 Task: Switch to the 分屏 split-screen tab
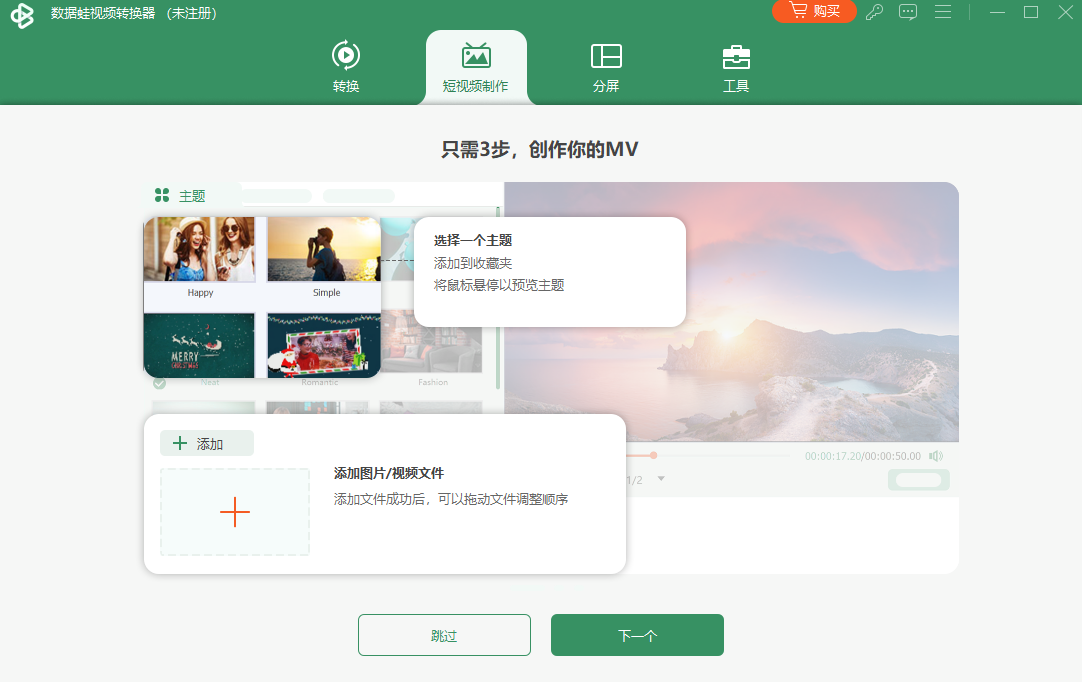(606, 67)
